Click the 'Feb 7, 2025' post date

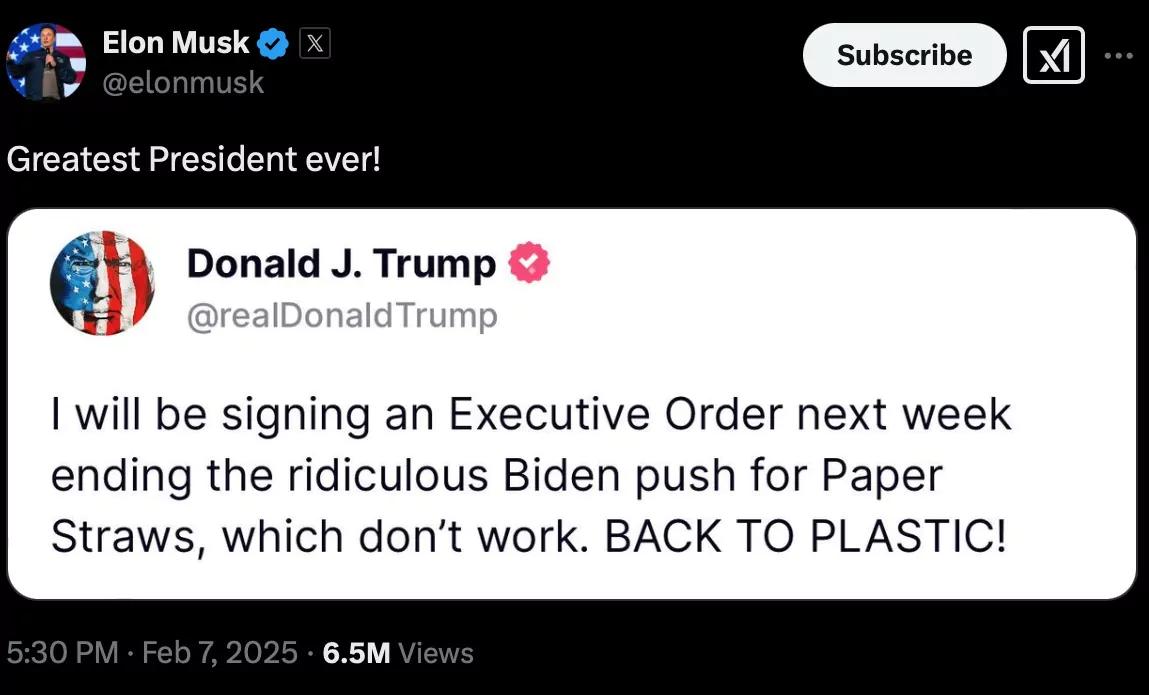coord(220,653)
